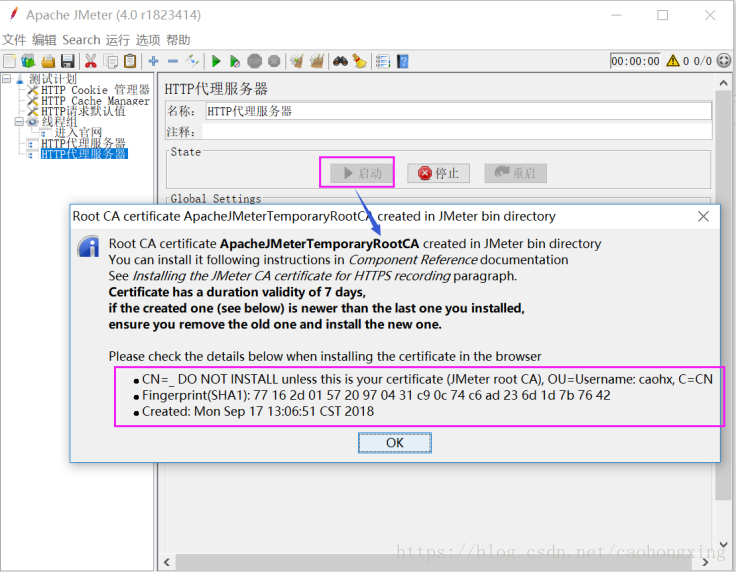The height and width of the screenshot is (572, 737).
Task: Click the 注释 comments input field
Action: pyautogui.click(x=457, y=131)
